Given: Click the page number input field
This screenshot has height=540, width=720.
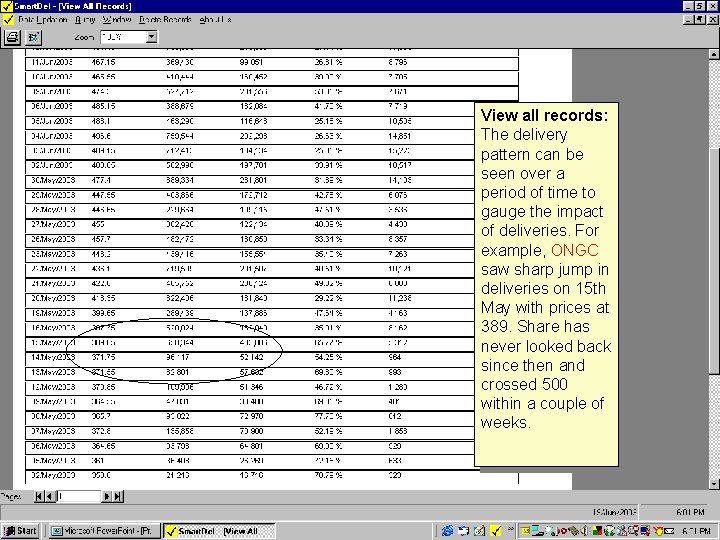Looking at the screenshot, I should click(x=79, y=496).
